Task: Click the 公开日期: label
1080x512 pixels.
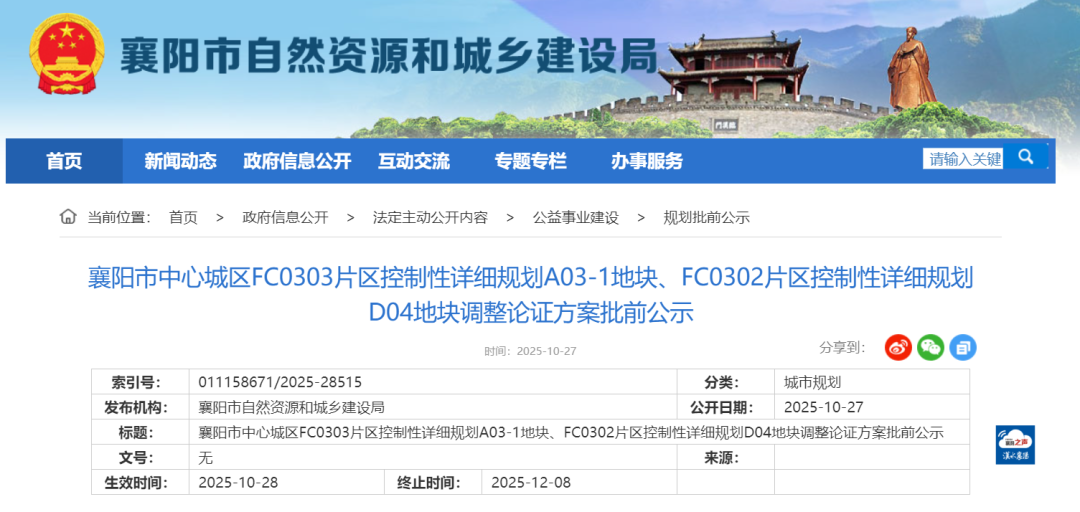Action: click(x=721, y=407)
